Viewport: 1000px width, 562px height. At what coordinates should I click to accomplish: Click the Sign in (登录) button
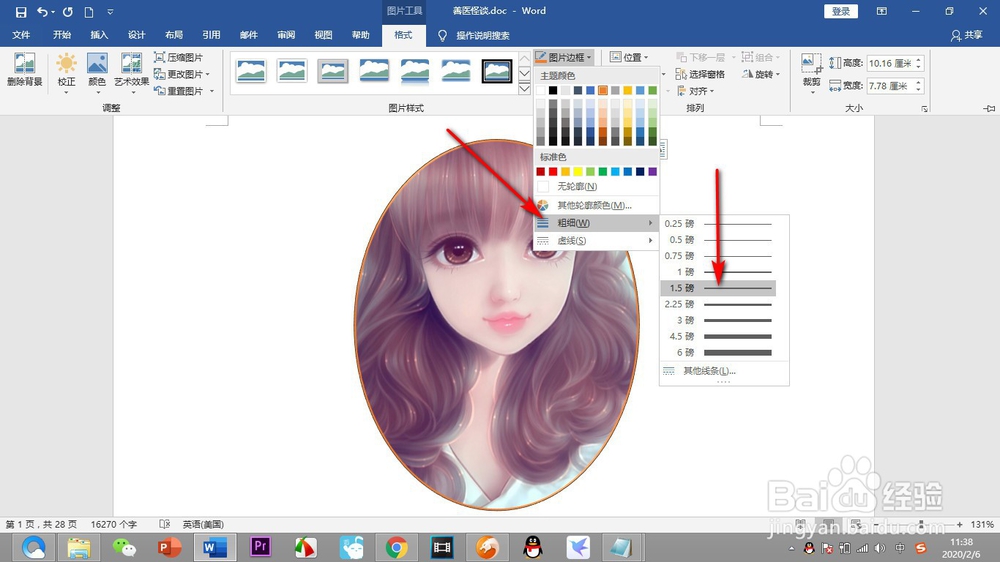841,11
